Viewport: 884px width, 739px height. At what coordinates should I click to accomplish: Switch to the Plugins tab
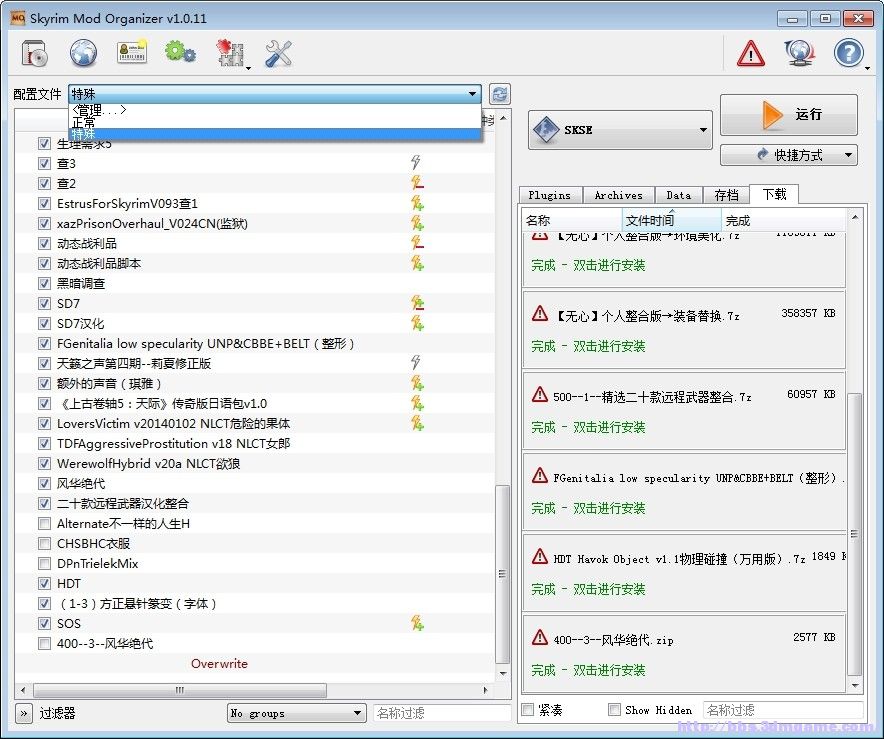[x=550, y=195]
